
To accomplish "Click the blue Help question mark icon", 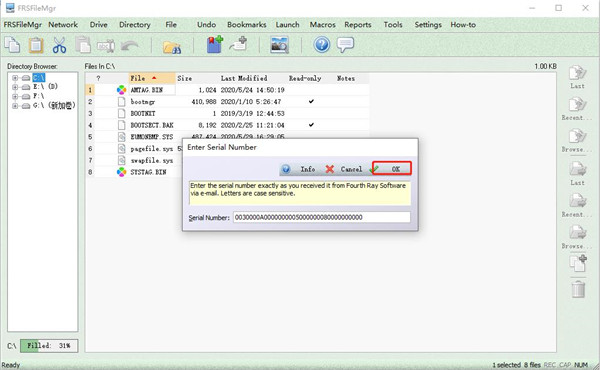I will [x=322, y=45].
